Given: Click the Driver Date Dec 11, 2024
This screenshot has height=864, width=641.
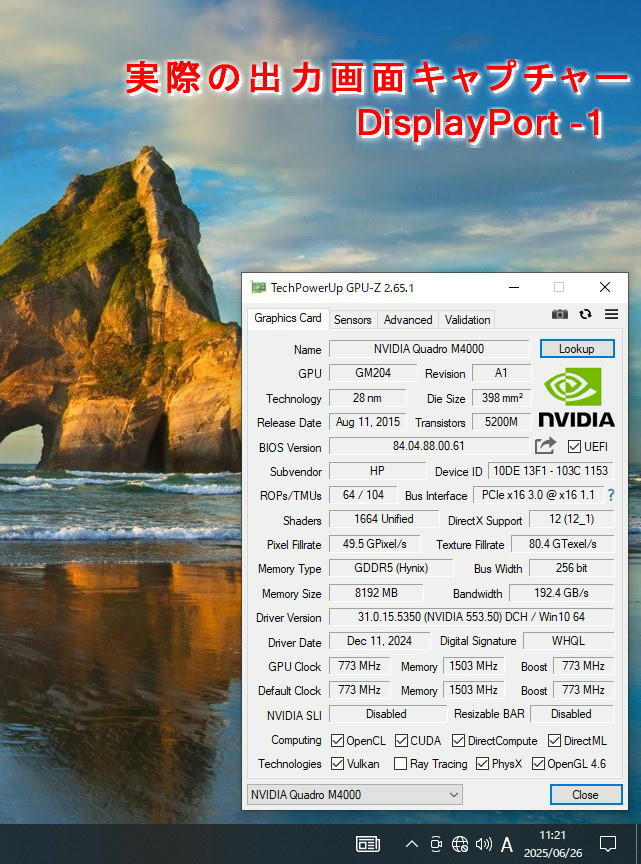Looking at the screenshot, I should coord(380,641).
